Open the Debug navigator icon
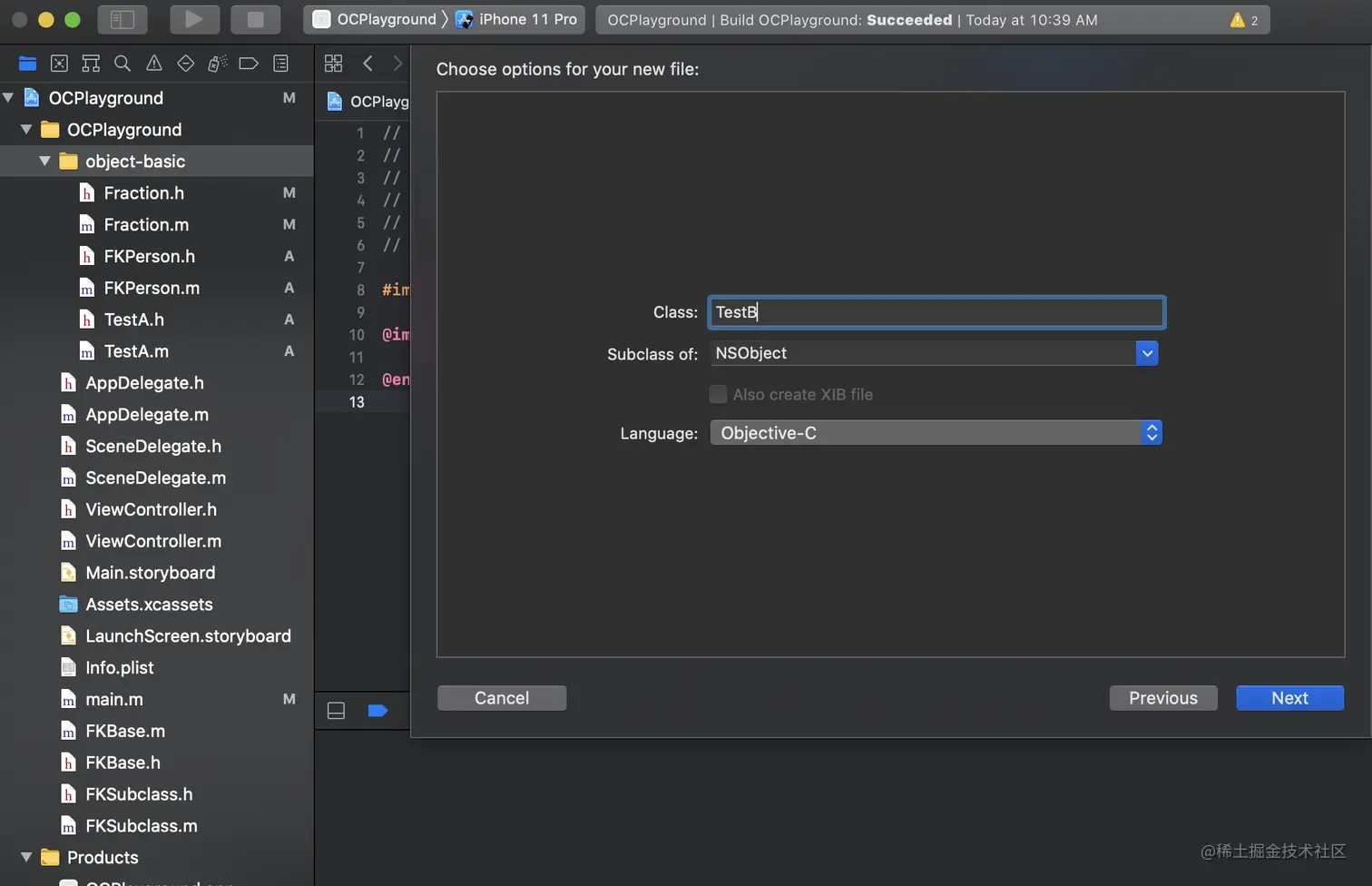 point(218,64)
